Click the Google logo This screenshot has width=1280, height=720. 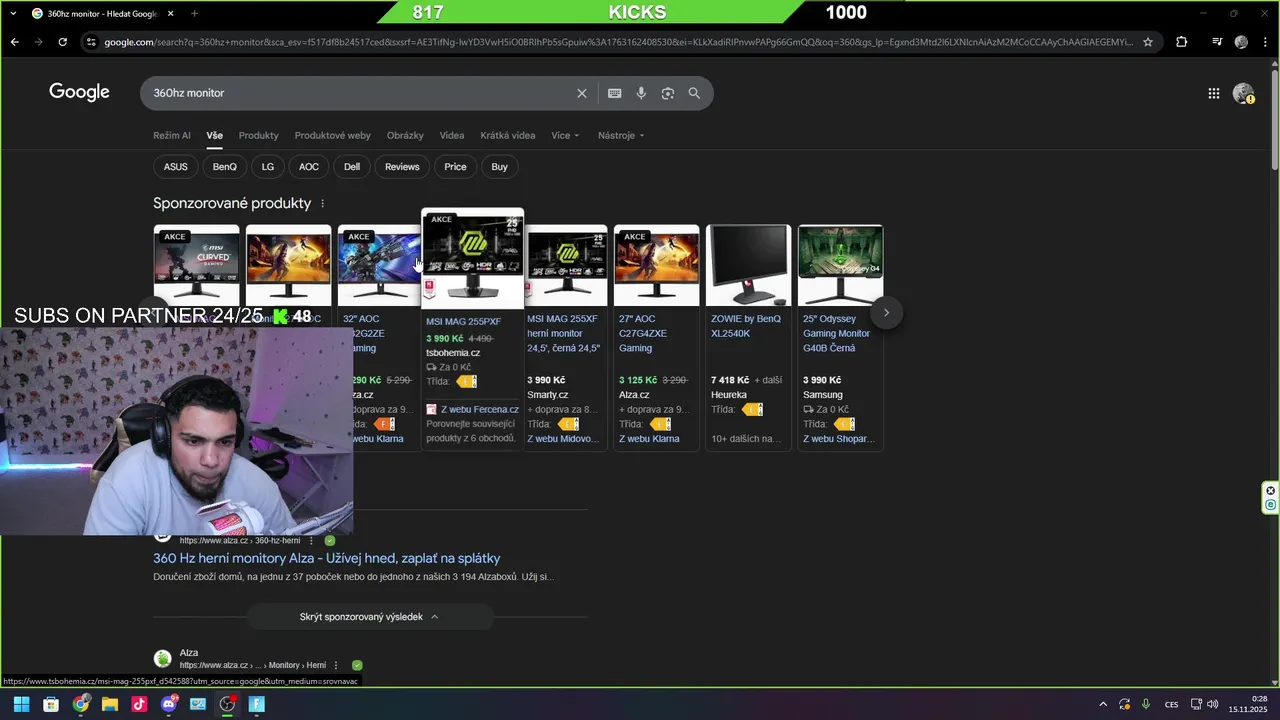pos(79,92)
